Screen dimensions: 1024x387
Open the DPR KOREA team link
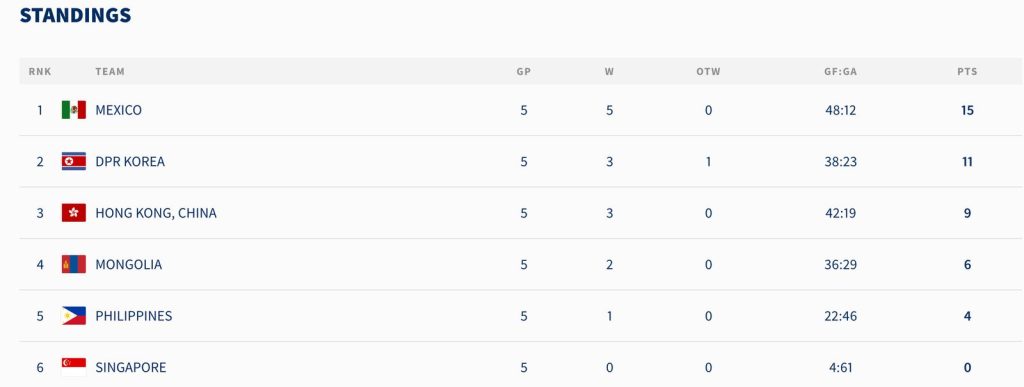[130, 162]
